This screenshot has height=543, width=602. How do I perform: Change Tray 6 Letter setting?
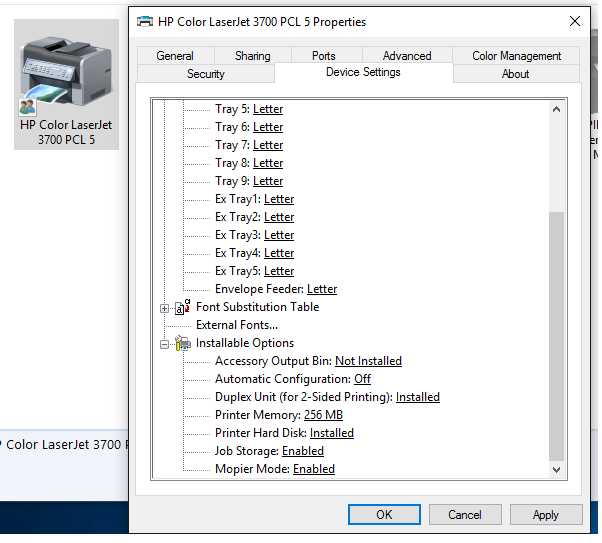pos(268,127)
